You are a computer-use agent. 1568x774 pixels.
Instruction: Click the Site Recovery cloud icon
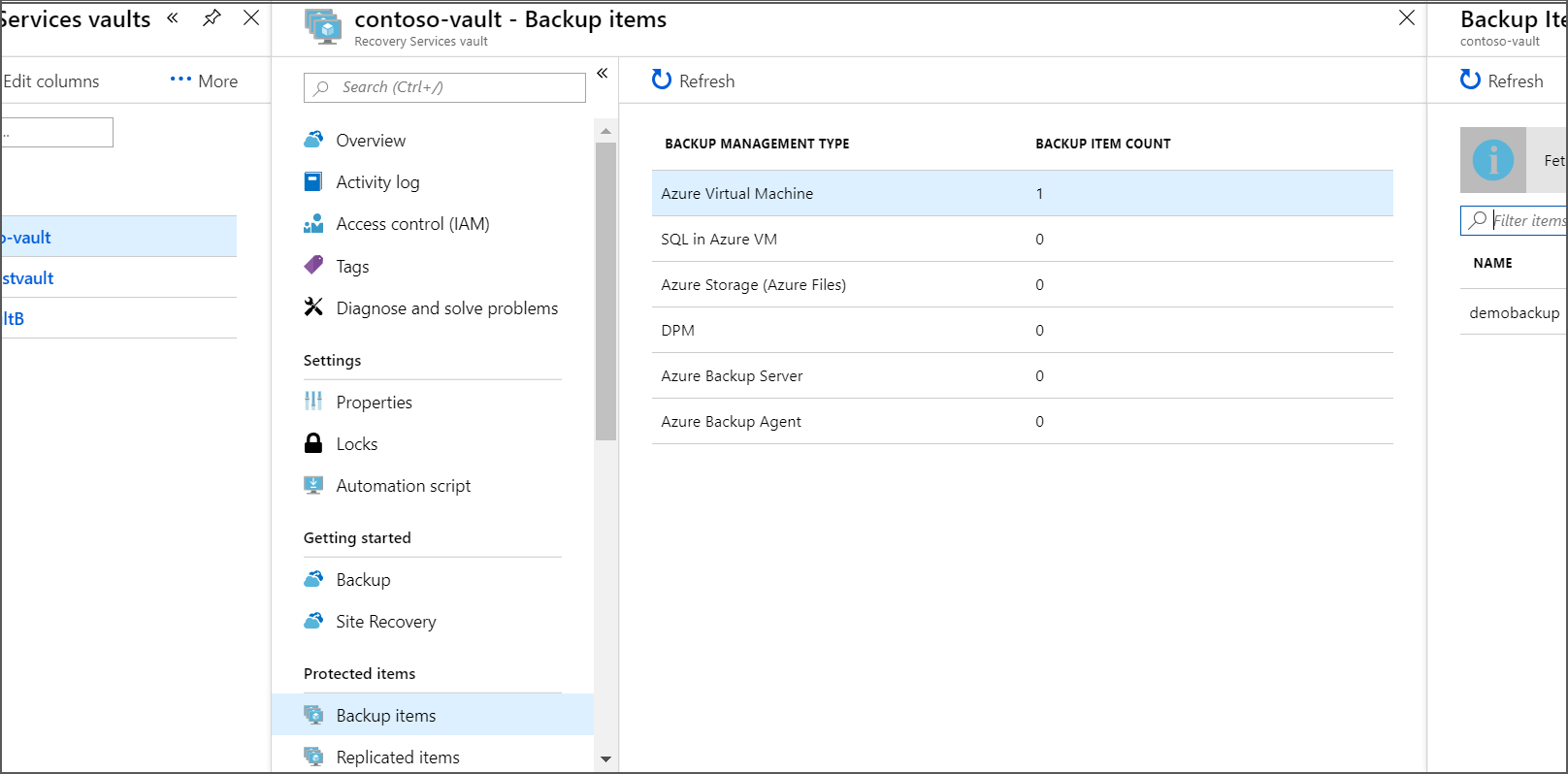pyautogui.click(x=313, y=621)
